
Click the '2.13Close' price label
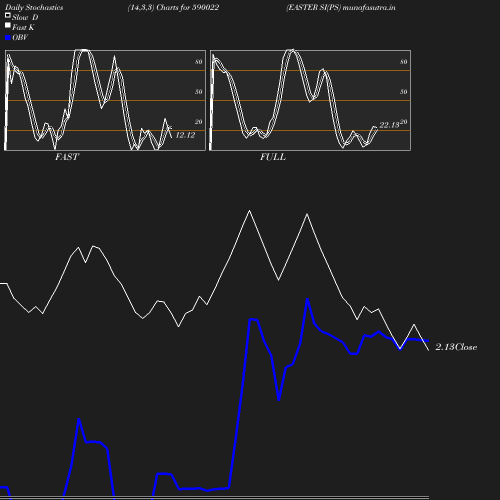(x=456, y=347)
